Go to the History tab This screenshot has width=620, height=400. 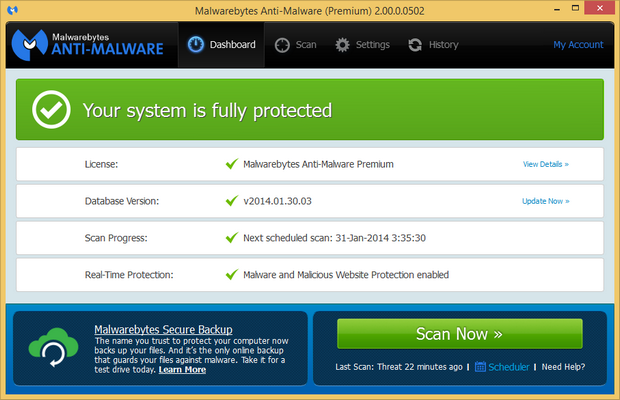pos(433,45)
